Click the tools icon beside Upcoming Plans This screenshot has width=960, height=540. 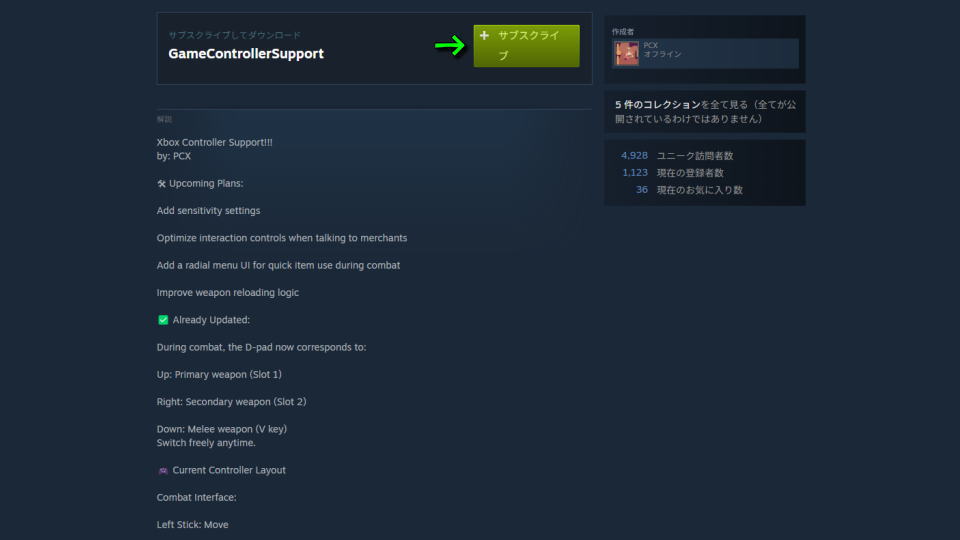click(162, 184)
